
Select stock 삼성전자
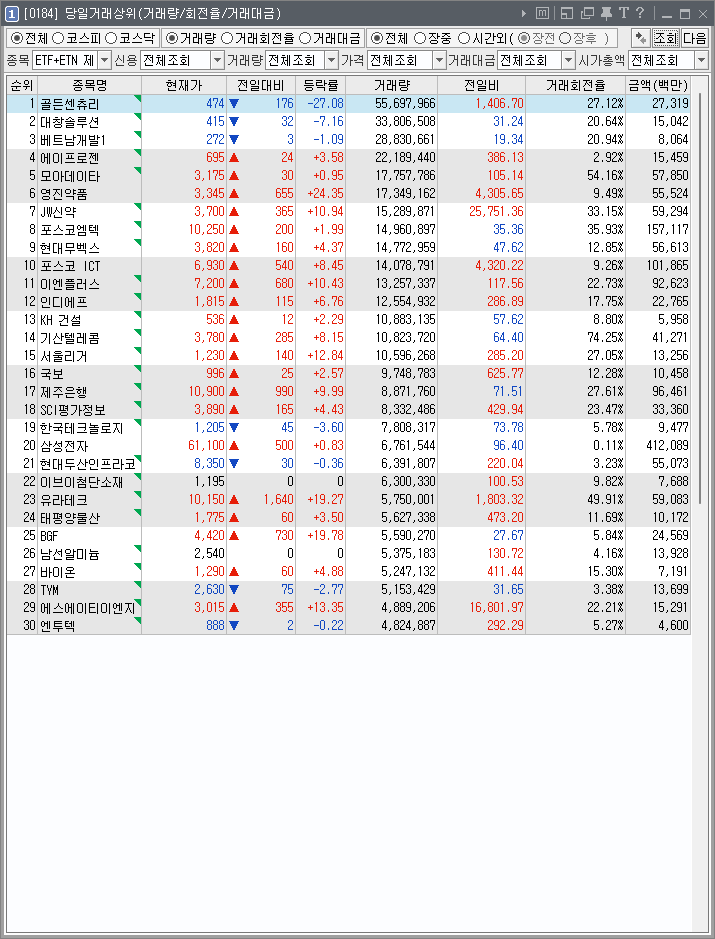(x=63, y=446)
